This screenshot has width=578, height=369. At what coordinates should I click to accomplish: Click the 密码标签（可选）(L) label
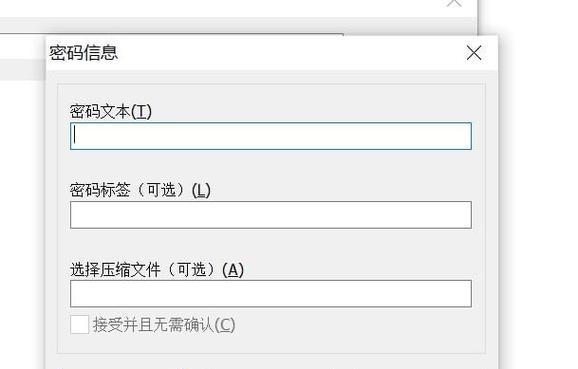point(140,190)
